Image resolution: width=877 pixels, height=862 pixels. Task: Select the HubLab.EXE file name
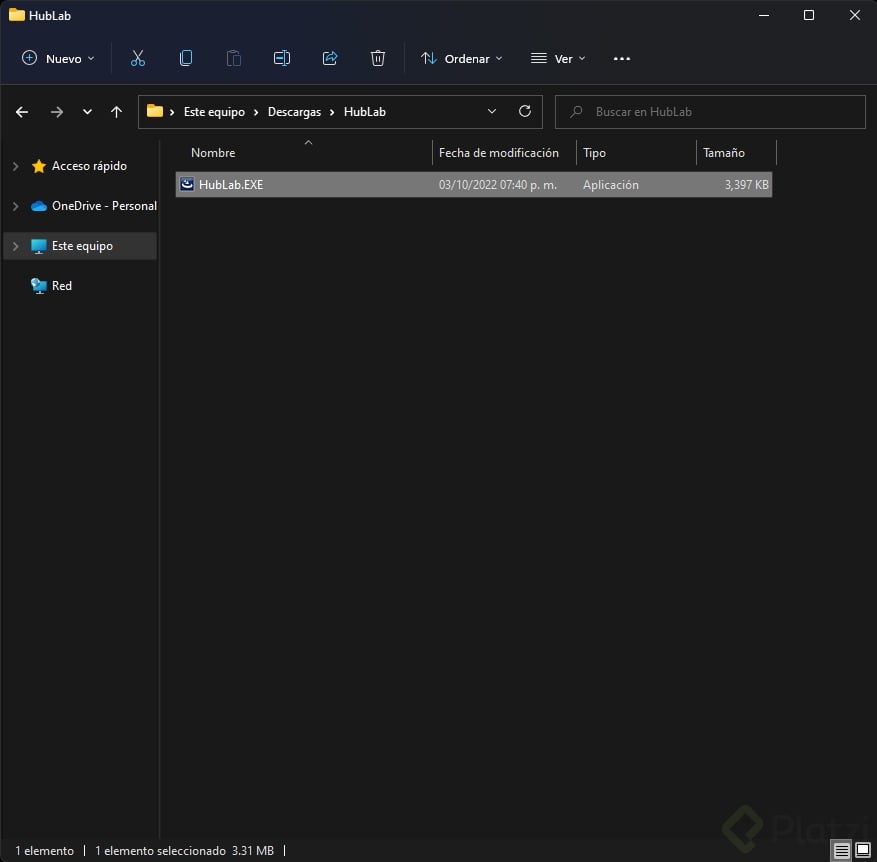tap(231, 185)
